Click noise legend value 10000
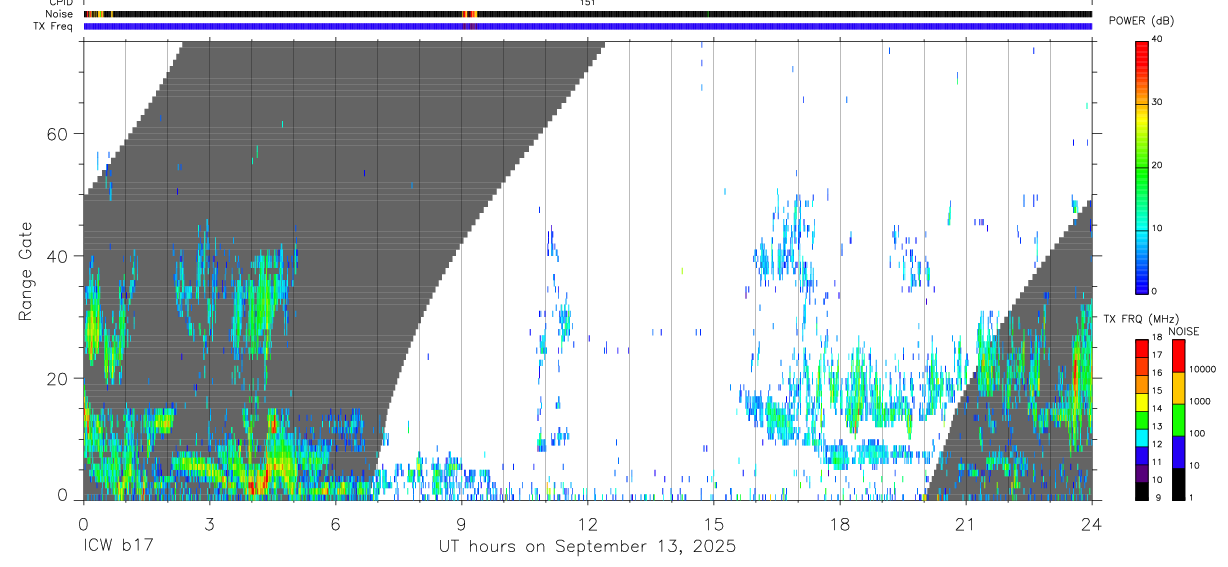1228x567 pixels. tap(1202, 369)
